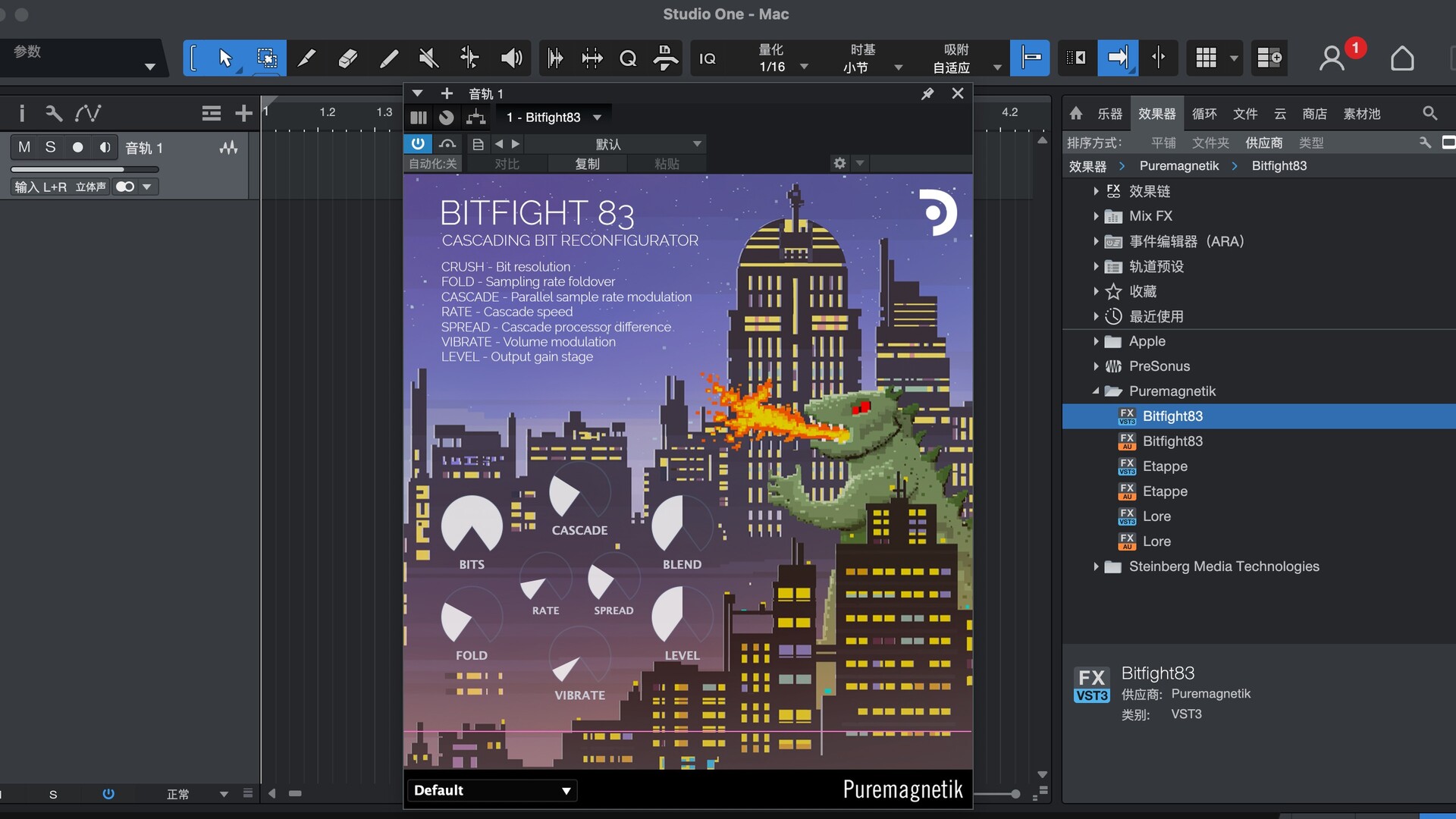
Task: Toggle the IQ quantize button
Action: point(708,58)
